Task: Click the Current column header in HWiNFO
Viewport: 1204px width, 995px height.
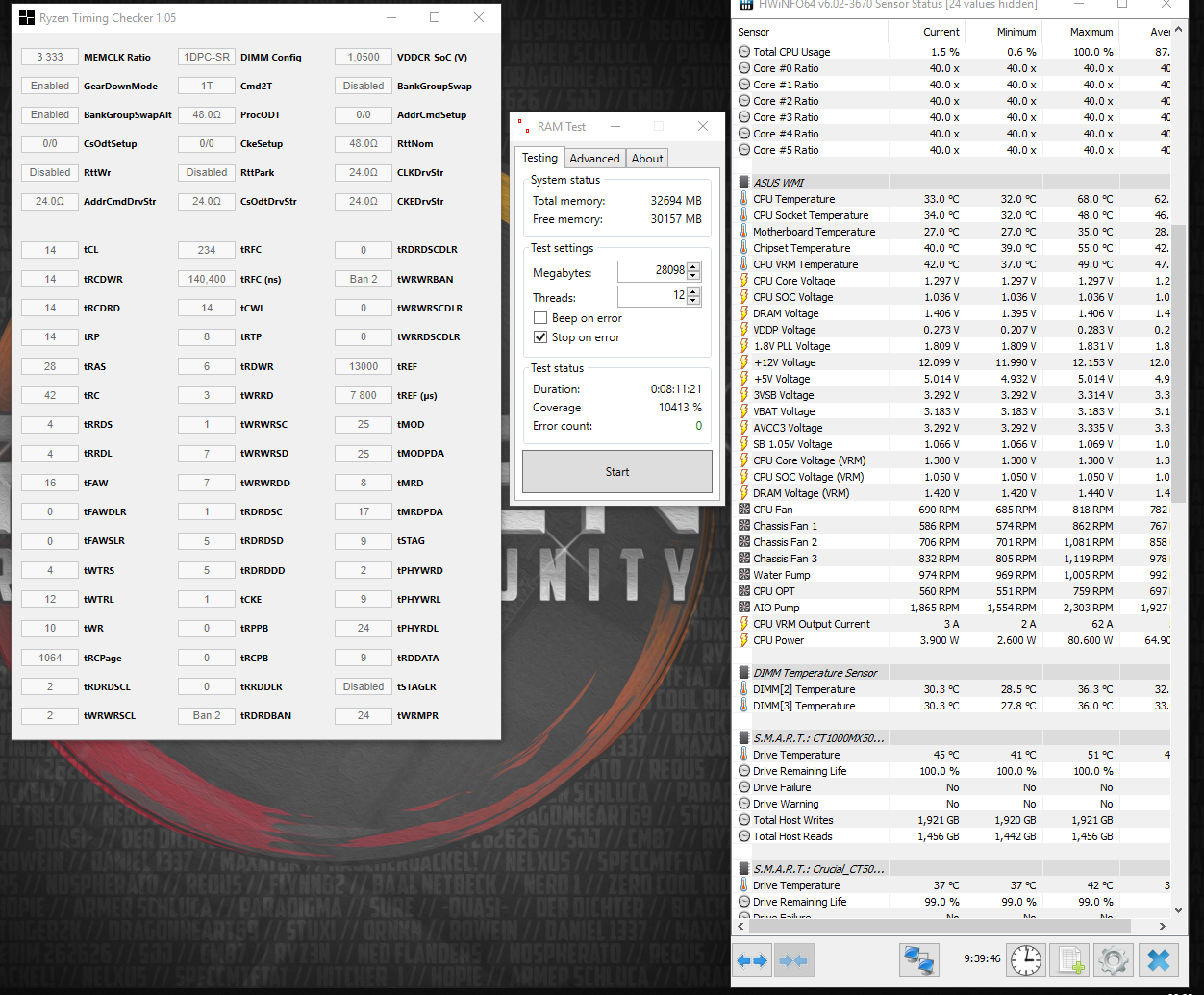Action: pos(928,32)
